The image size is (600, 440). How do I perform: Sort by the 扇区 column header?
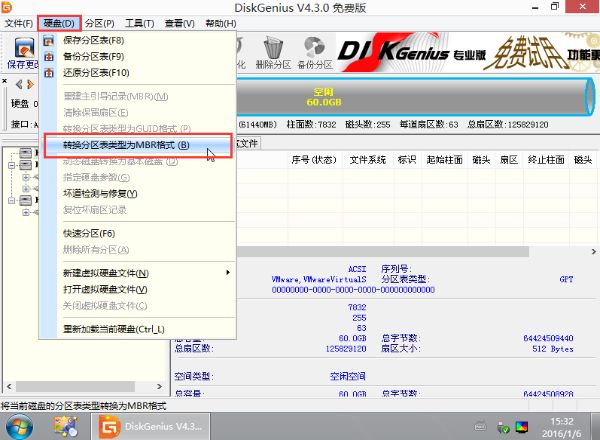coord(509,160)
